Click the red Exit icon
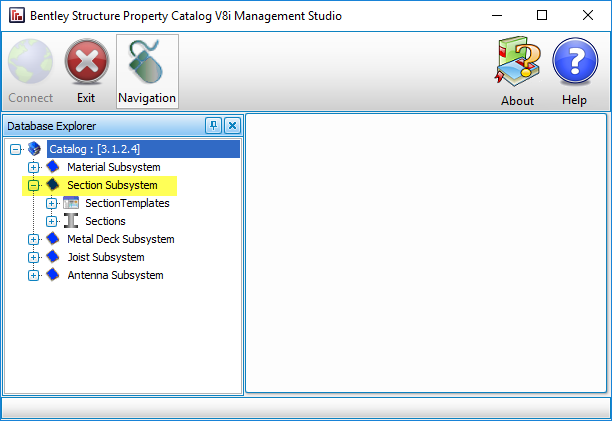 pos(87,61)
